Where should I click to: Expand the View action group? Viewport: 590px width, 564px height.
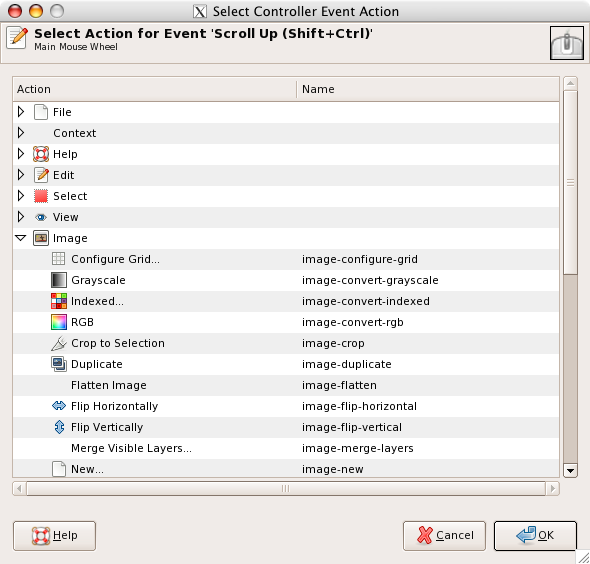click(21, 217)
